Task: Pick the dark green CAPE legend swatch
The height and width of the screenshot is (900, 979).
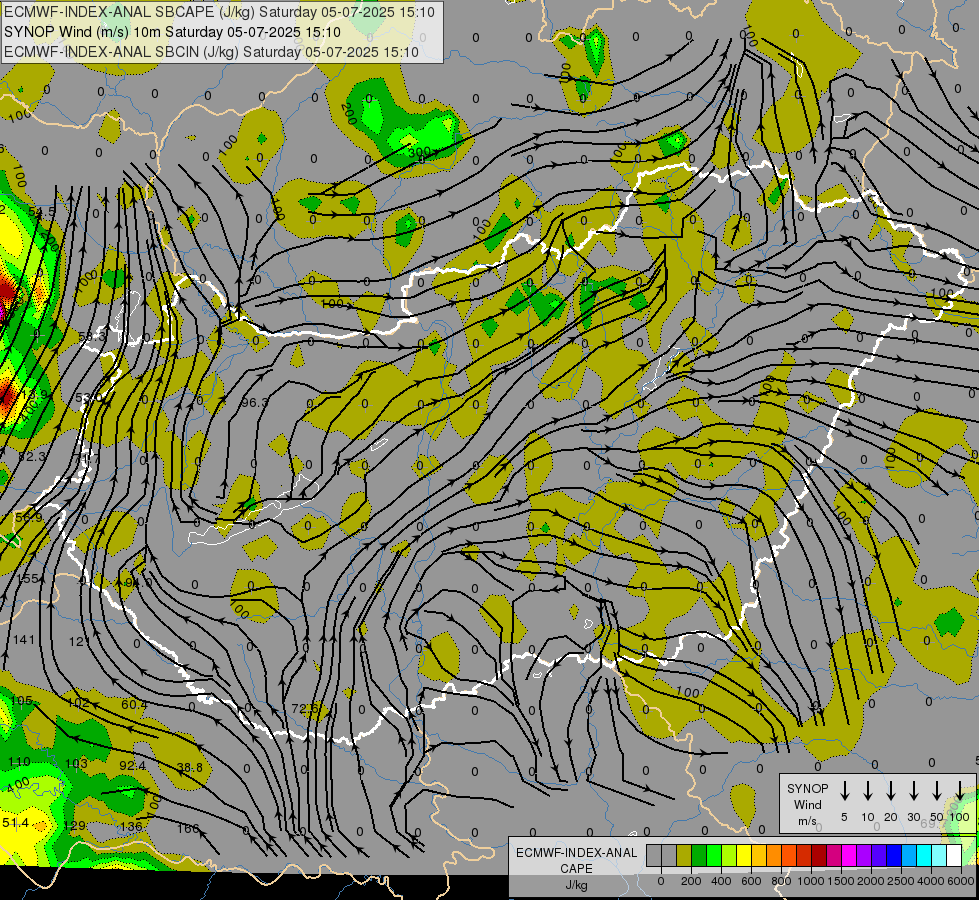Action: tap(699, 855)
